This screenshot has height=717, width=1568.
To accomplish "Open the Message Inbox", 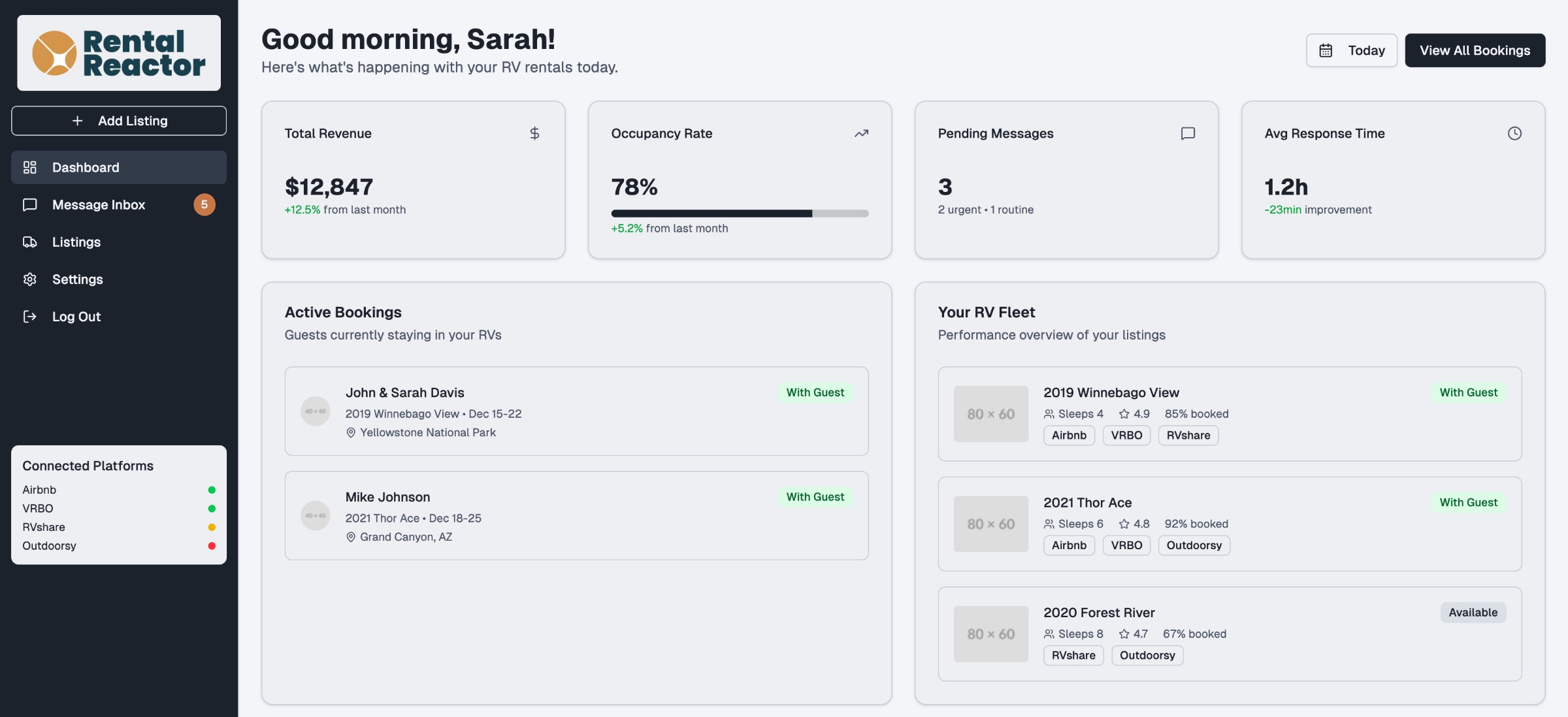I will [x=98, y=204].
